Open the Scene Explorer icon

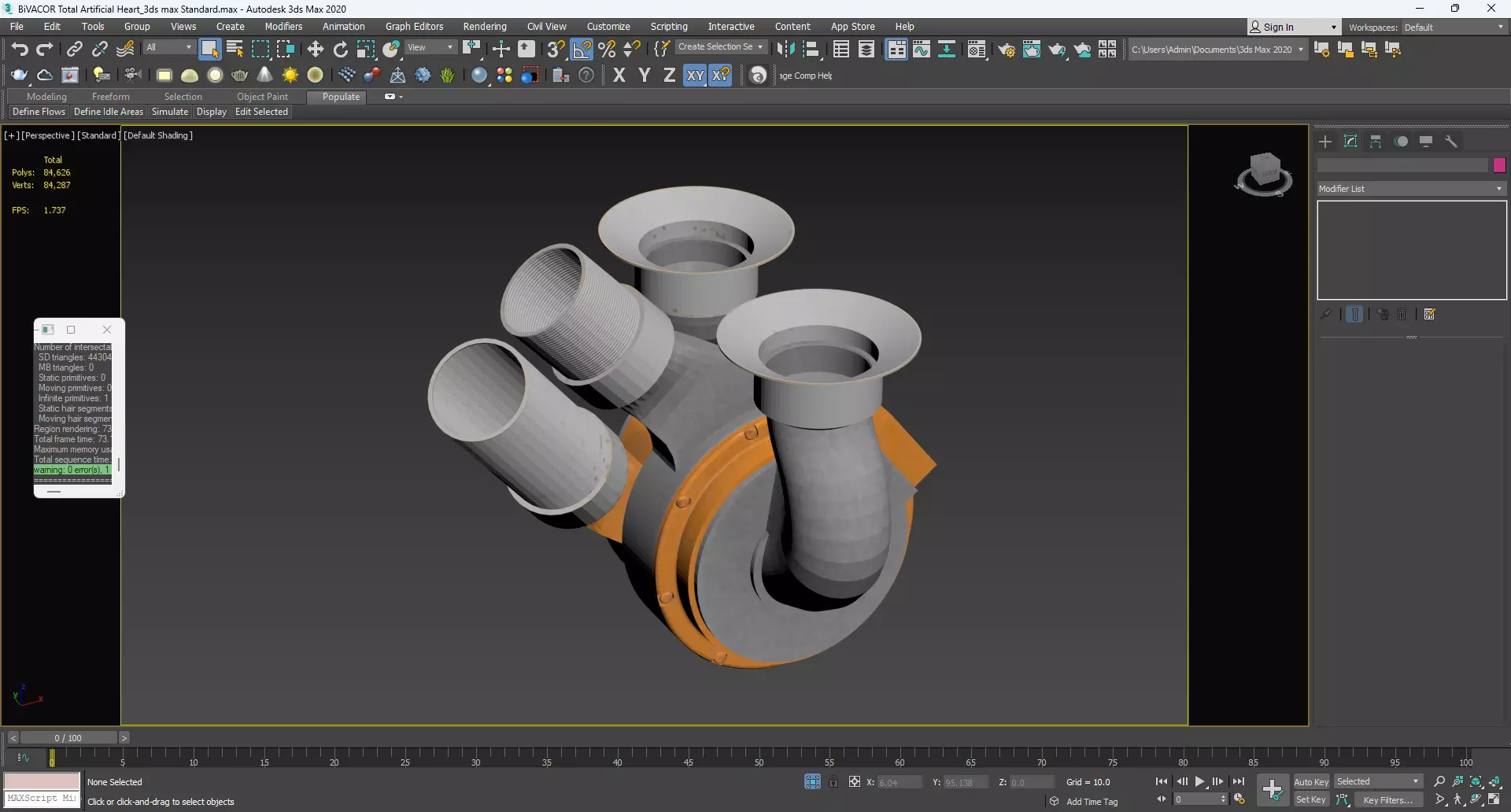(x=841, y=49)
